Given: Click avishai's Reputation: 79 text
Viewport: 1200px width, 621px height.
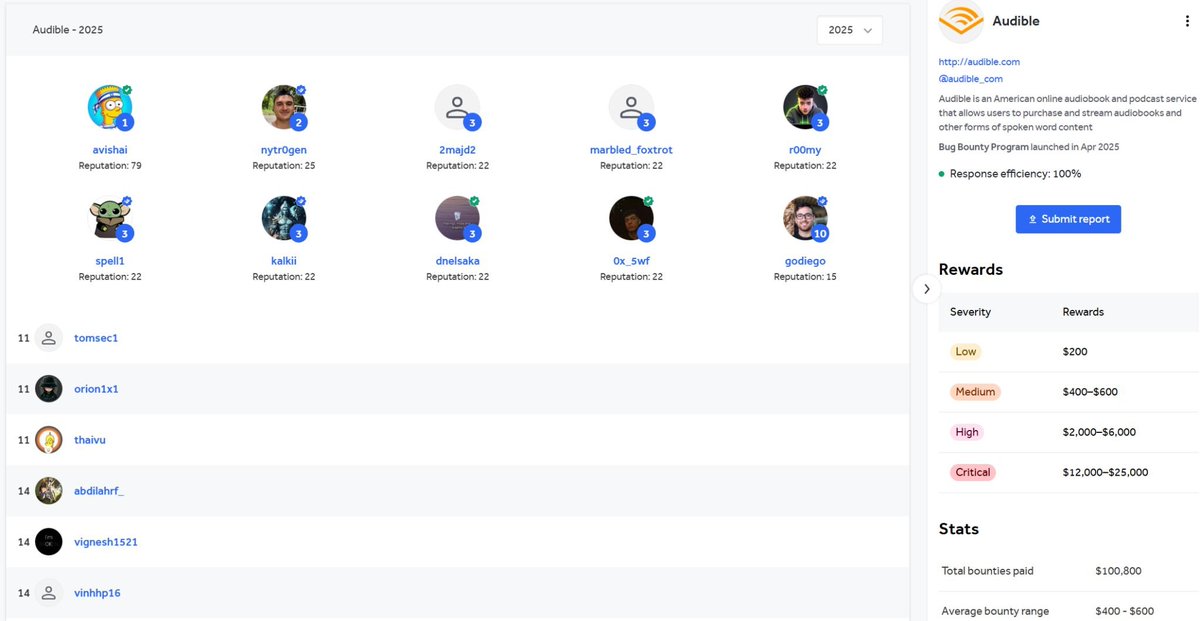Looking at the screenshot, I should pos(110,165).
